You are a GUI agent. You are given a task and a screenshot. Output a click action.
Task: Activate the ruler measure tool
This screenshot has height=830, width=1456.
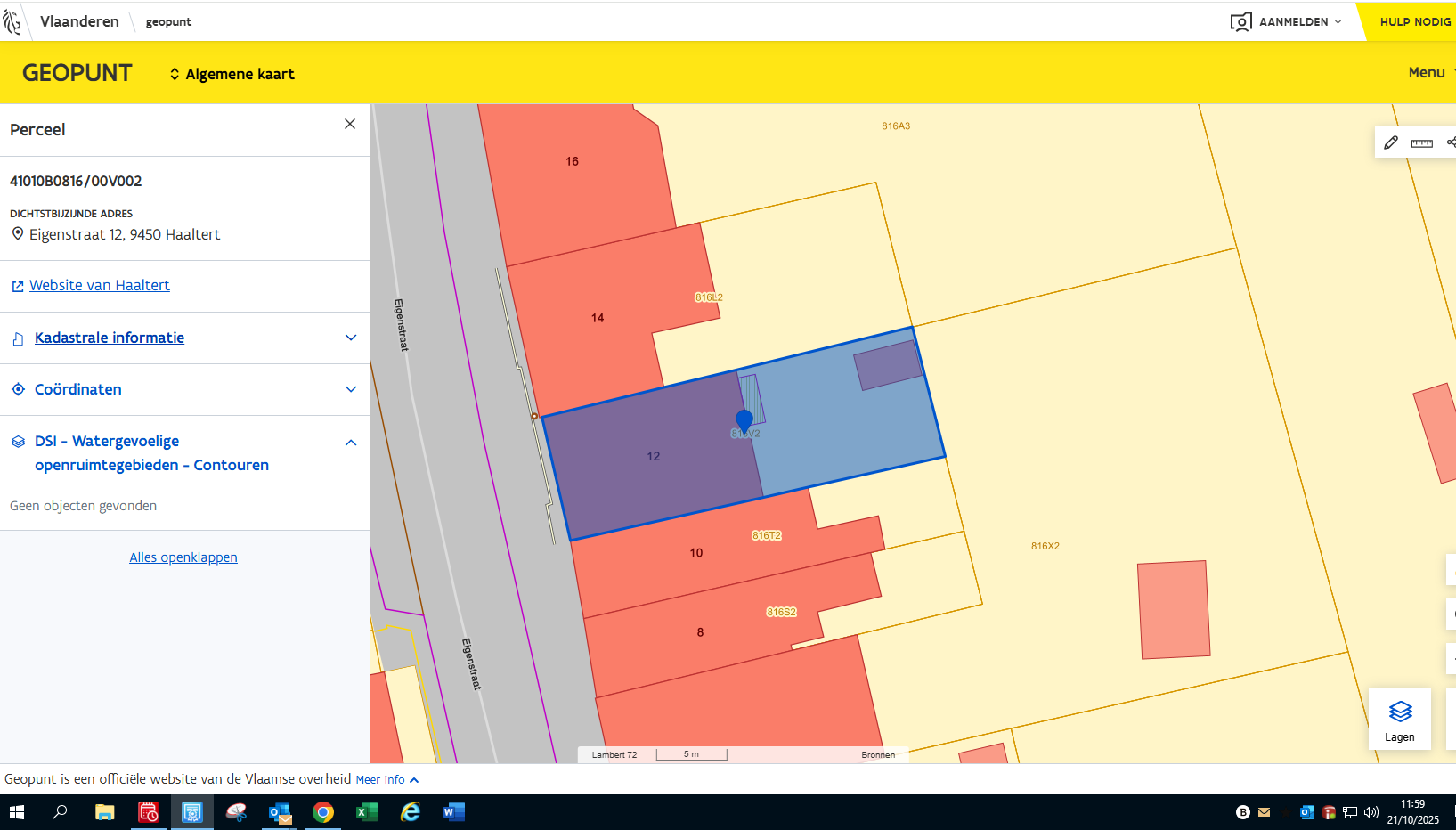pos(1421,142)
